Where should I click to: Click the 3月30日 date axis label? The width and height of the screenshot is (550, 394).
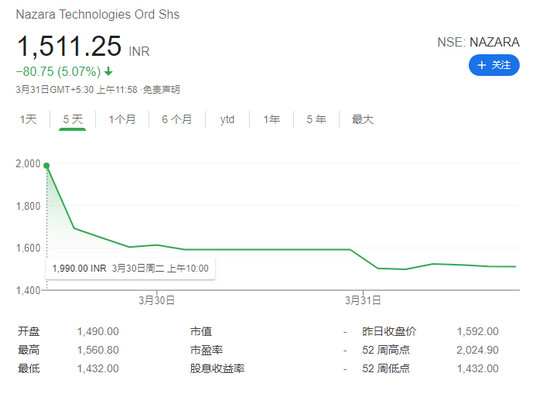click(x=156, y=300)
